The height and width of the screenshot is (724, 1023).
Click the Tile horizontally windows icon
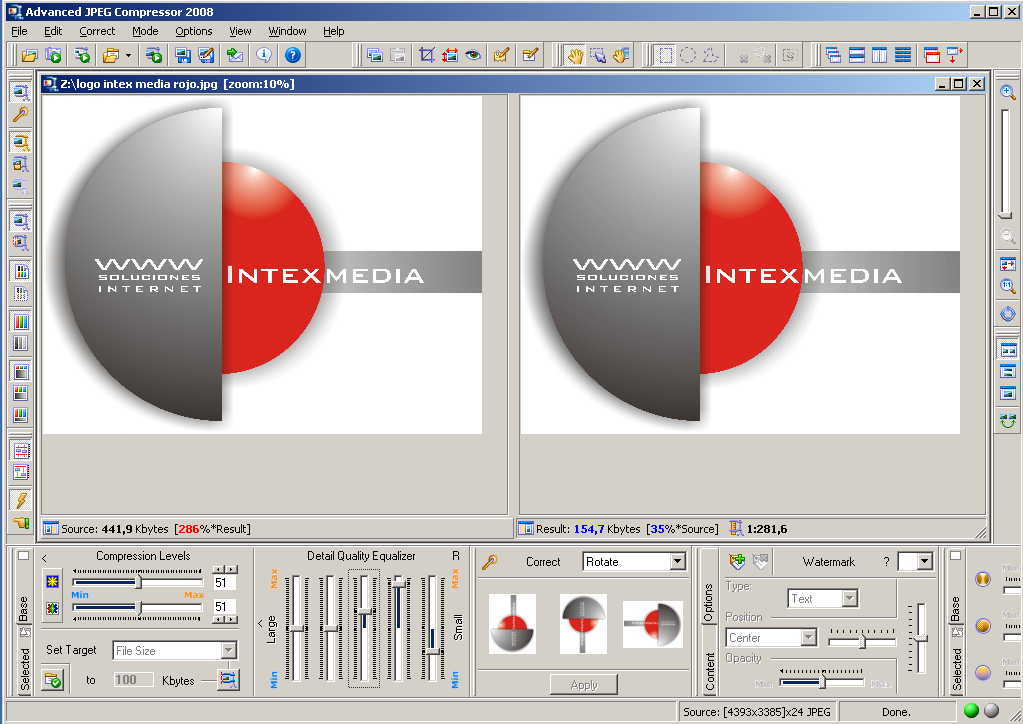857,55
